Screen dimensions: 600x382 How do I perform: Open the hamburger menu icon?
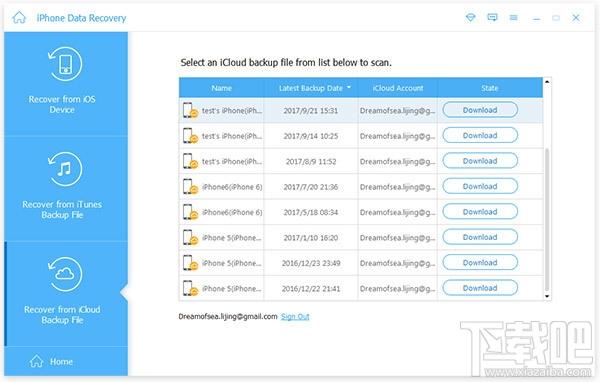(x=514, y=18)
